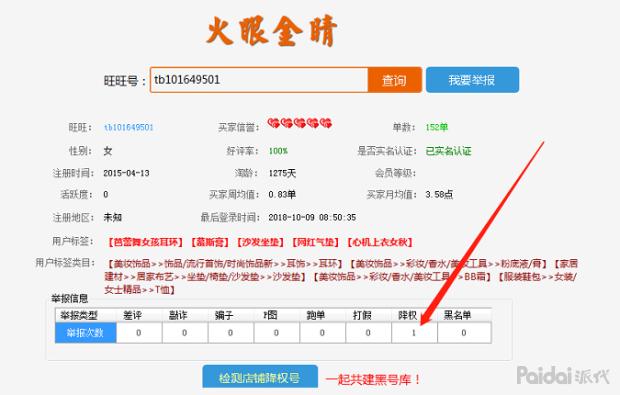Click the 一起共建黑号库 red text

[372, 380]
